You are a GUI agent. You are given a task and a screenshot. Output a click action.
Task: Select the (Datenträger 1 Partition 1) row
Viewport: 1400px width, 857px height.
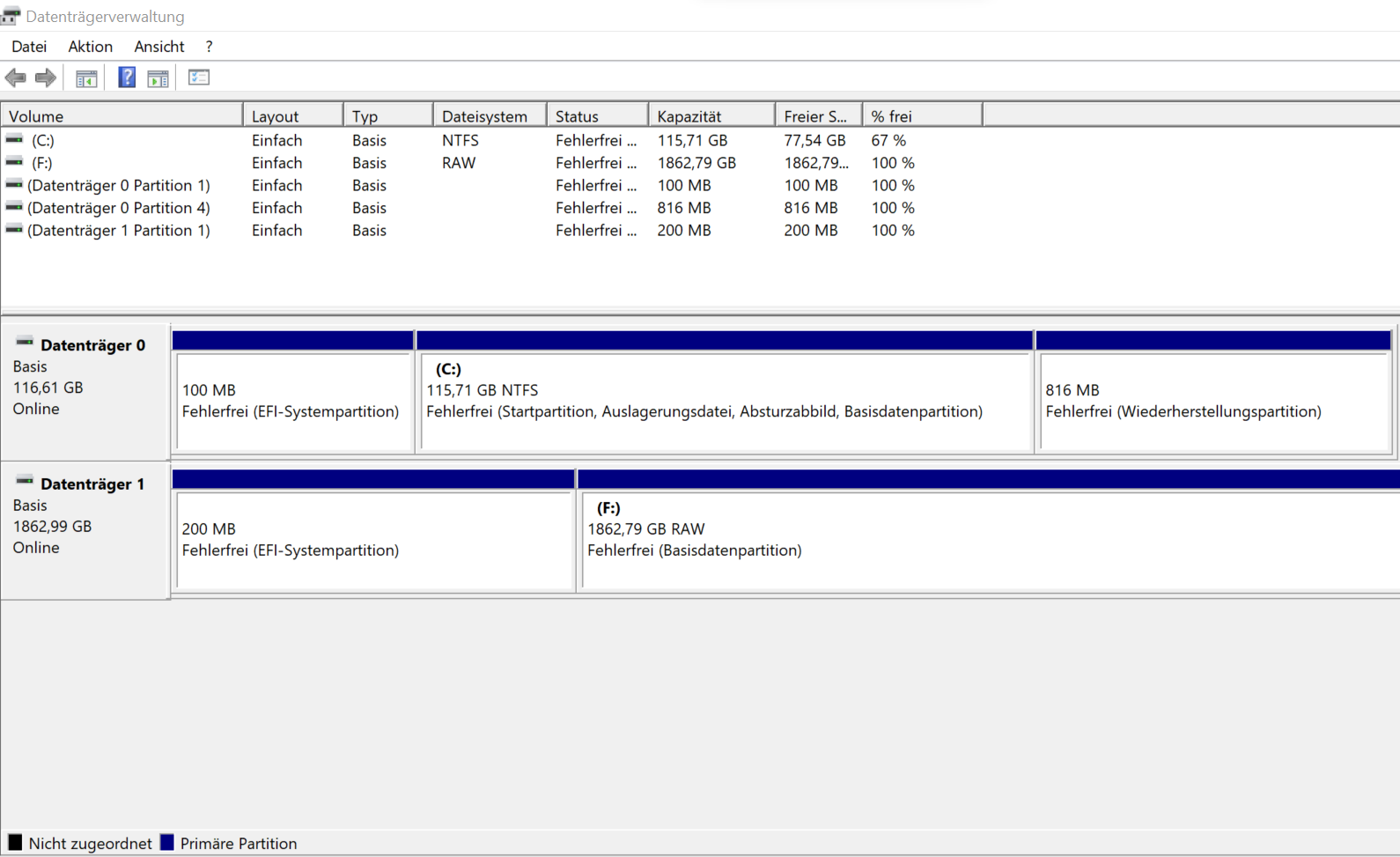click(x=493, y=230)
